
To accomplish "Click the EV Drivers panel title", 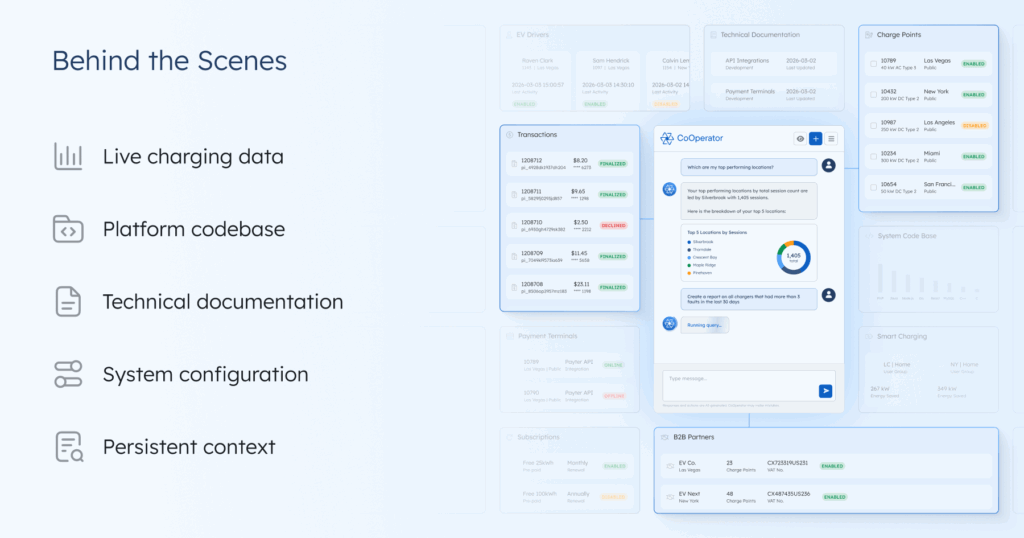I will [x=532, y=35].
